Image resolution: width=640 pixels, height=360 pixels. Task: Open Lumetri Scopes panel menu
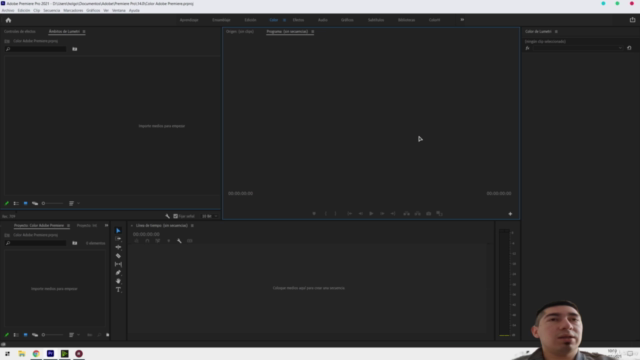click(x=84, y=31)
